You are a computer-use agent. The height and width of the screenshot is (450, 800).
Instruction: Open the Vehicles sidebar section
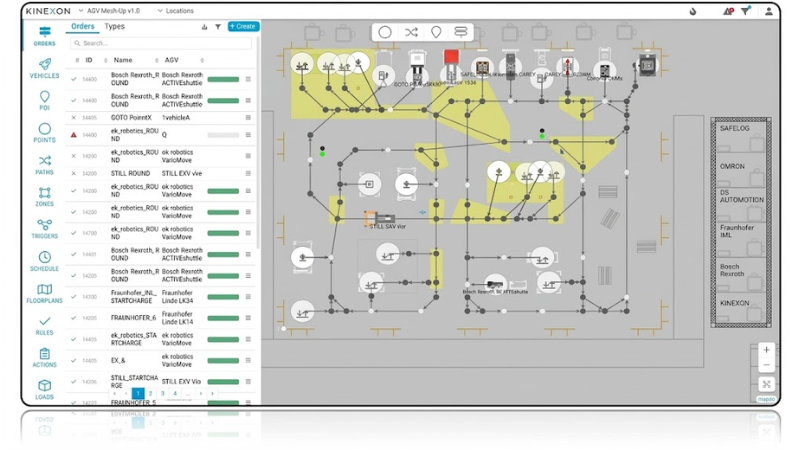click(x=44, y=68)
